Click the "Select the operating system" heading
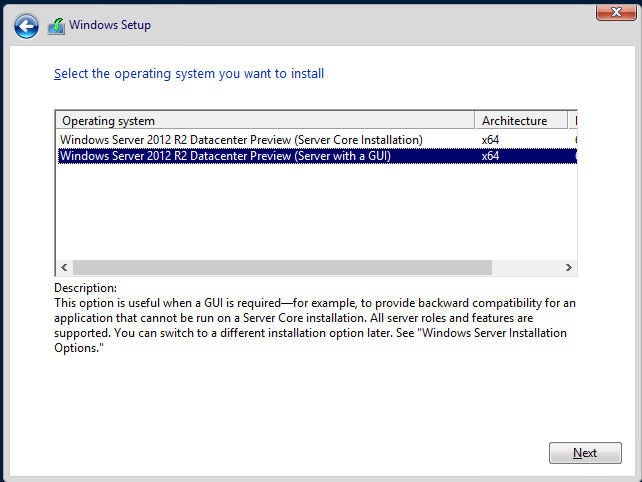 (188, 74)
